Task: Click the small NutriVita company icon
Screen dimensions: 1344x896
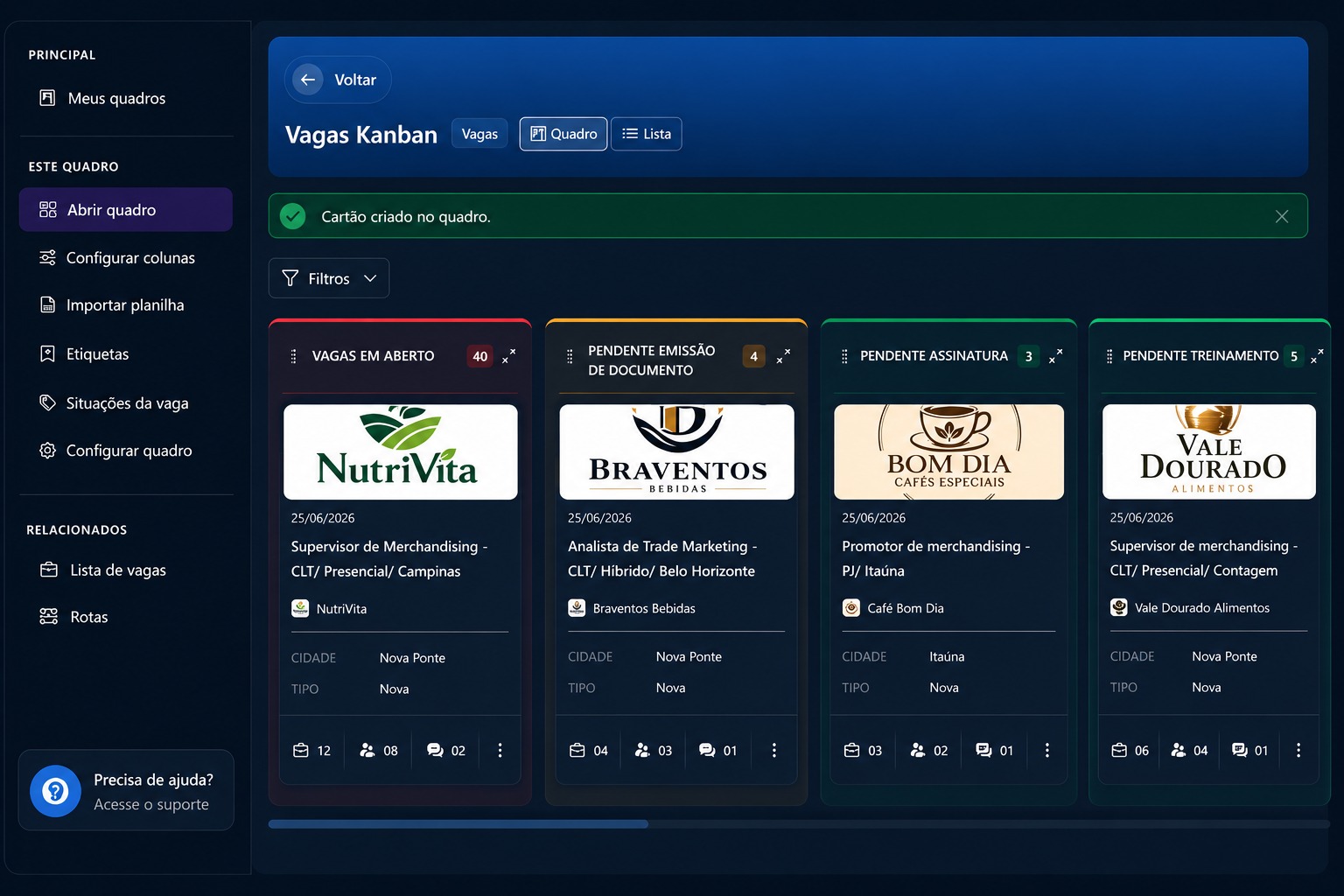Action: click(300, 608)
